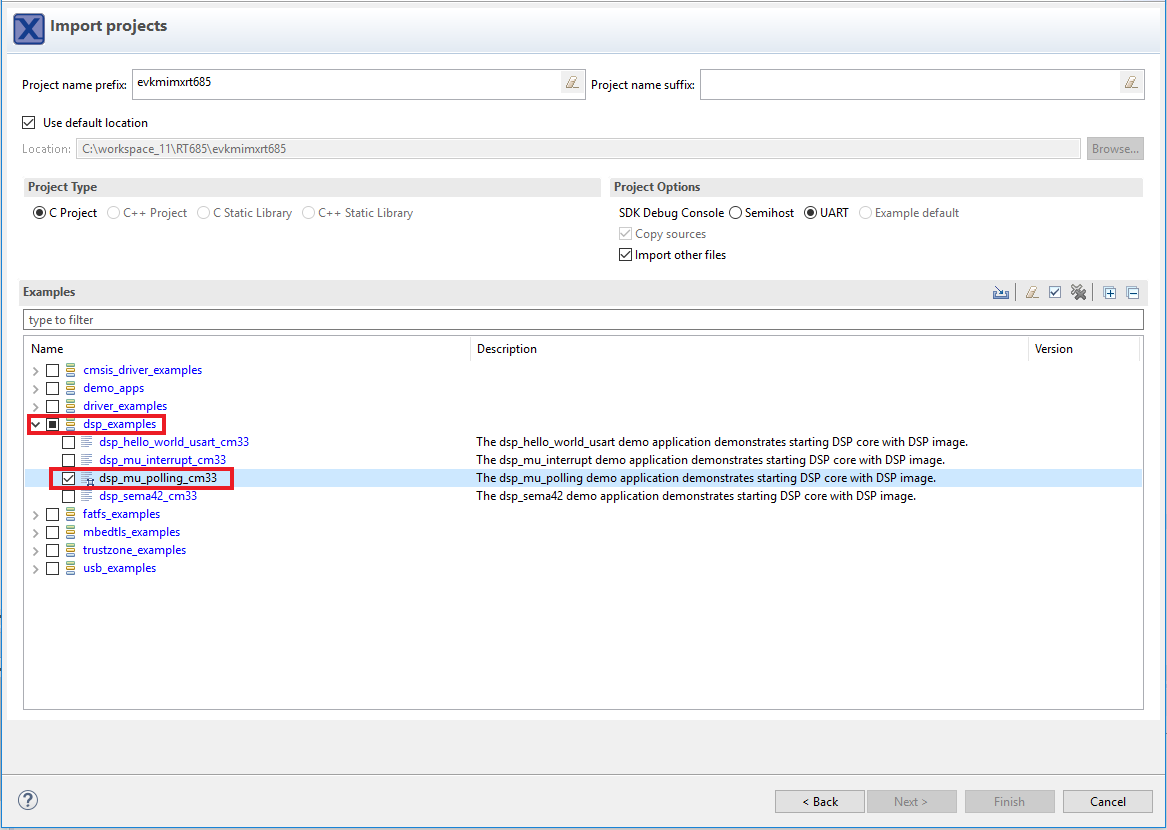Screen dimensions: 1167x830
Task: Expand the cmsis_driver_examples tree node
Action: click(36, 370)
